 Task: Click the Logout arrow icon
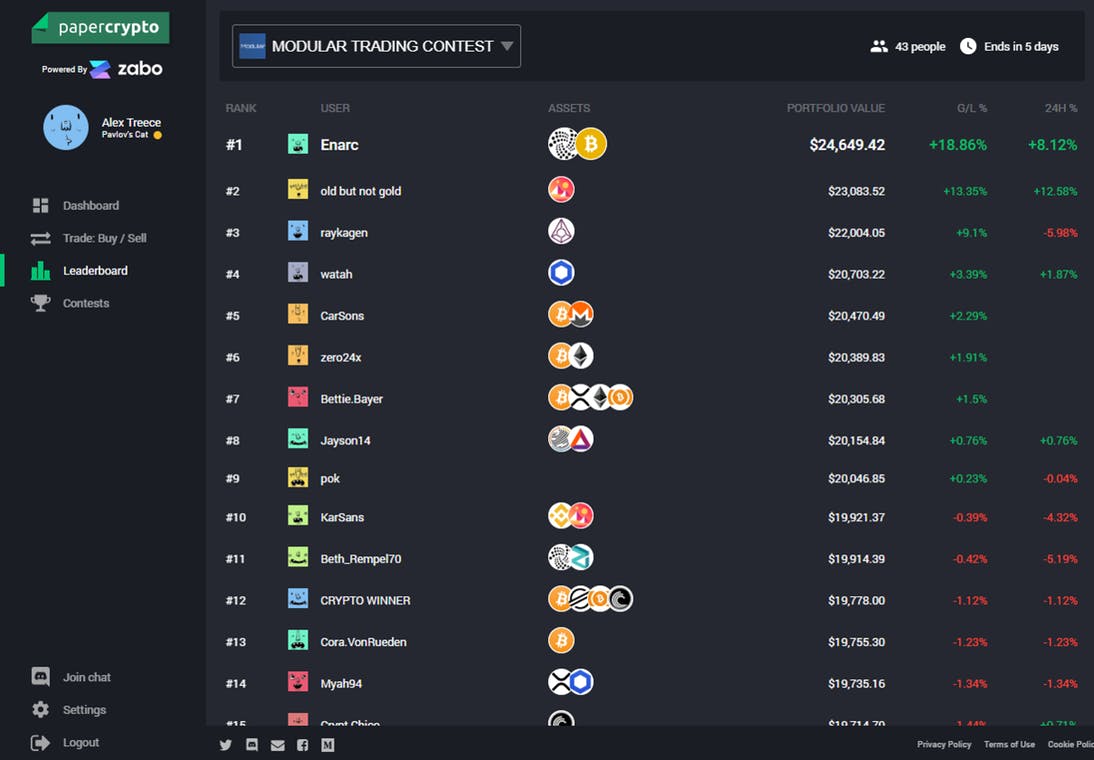point(40,743)
